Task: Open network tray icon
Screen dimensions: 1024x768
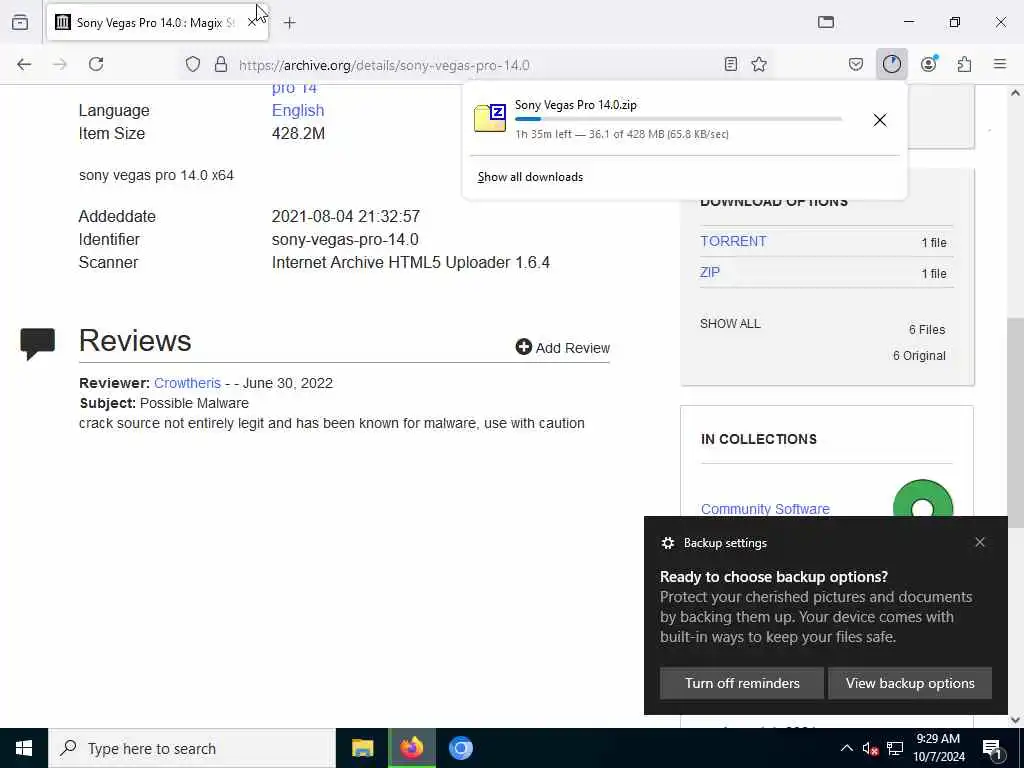Action: pos(895,748)
